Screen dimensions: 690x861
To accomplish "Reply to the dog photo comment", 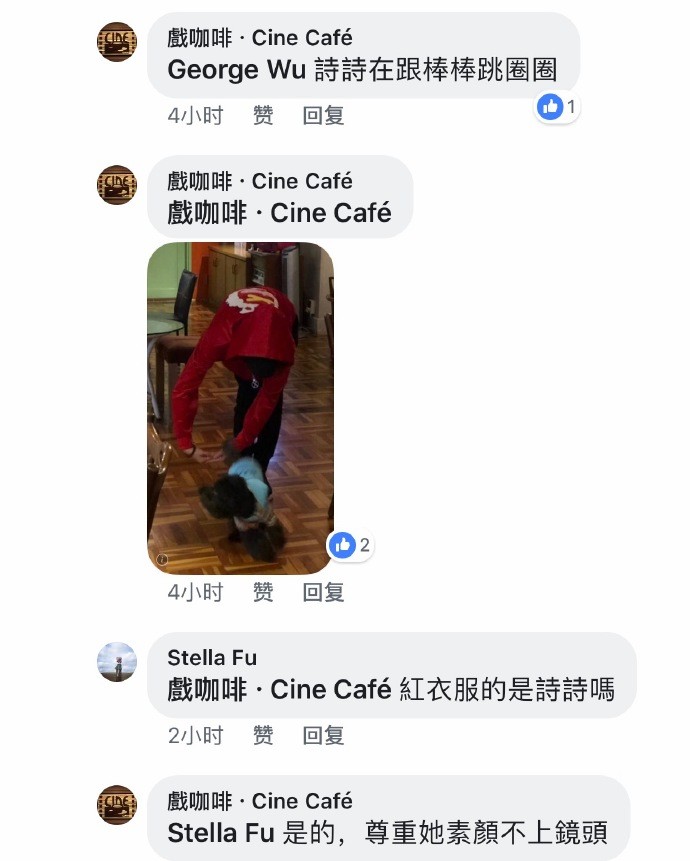I will tap(323, 592).
